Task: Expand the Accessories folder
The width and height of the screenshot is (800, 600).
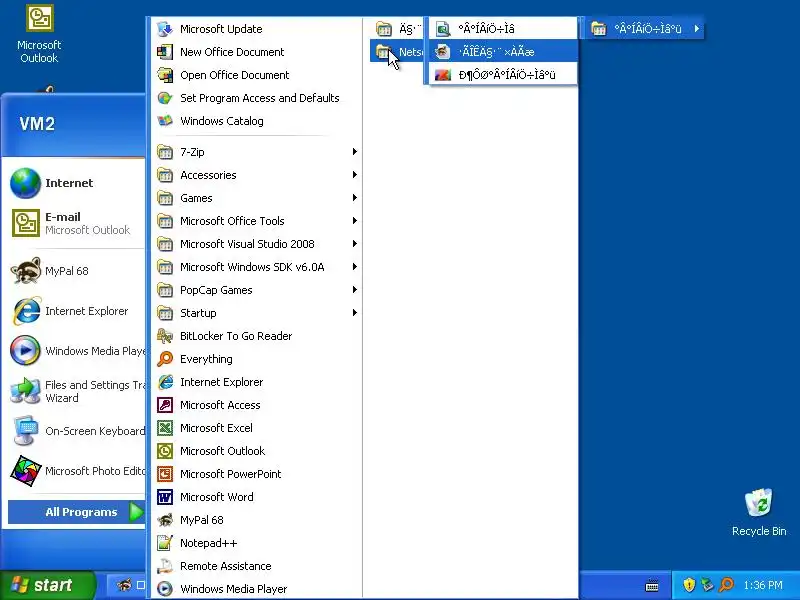Action: tap(257, 175)
